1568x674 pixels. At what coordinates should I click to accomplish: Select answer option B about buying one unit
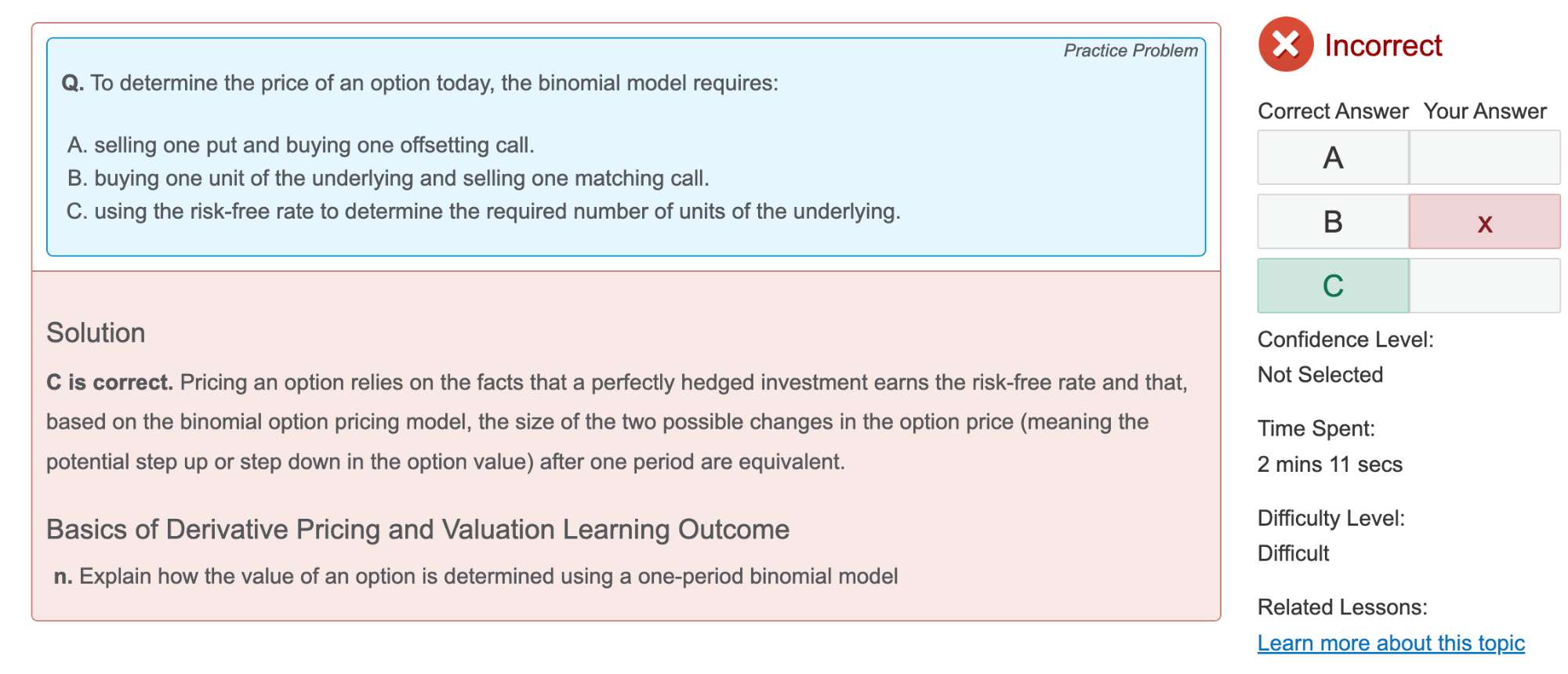click(388, 178)
